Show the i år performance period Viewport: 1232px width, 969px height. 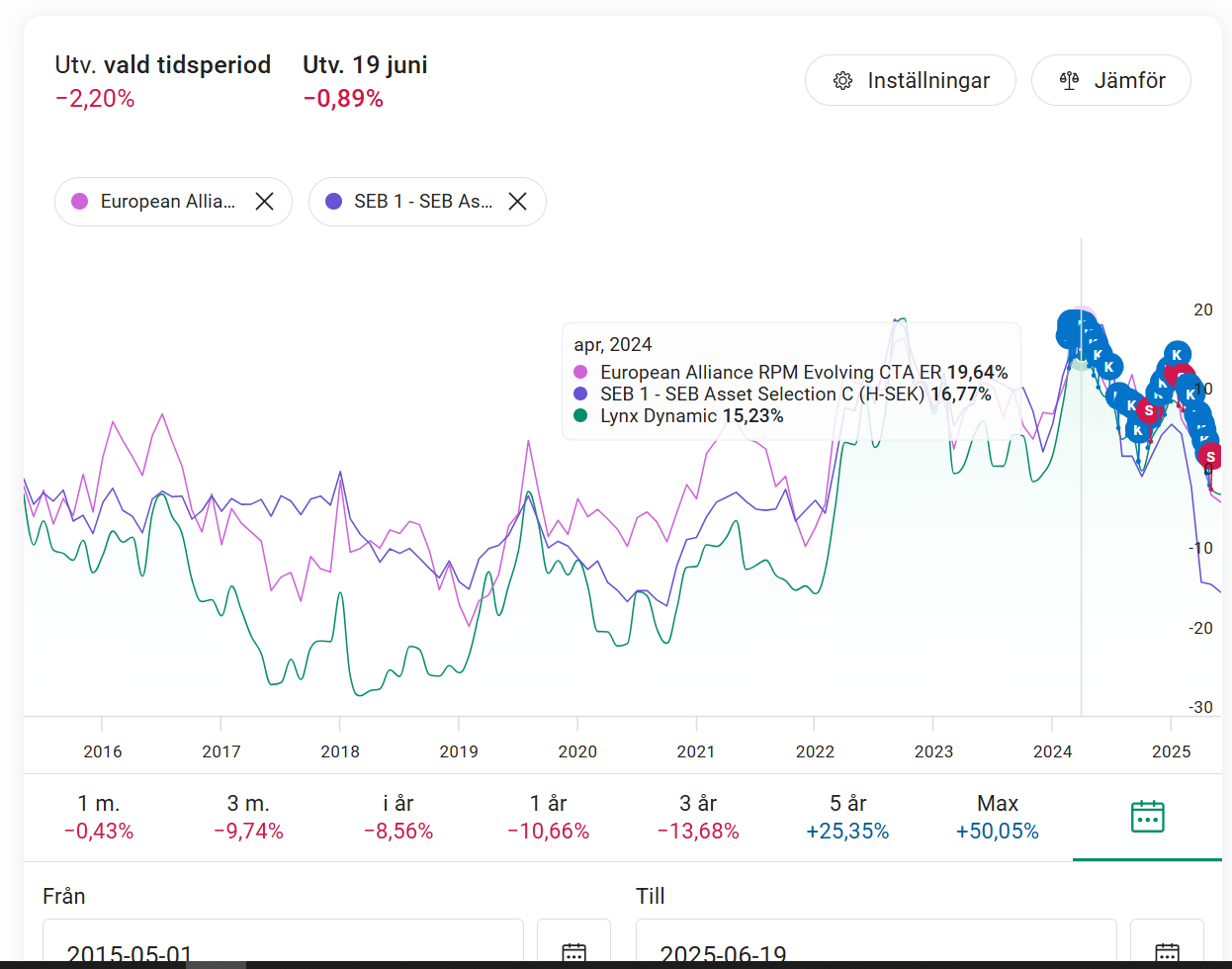(398, 817)
